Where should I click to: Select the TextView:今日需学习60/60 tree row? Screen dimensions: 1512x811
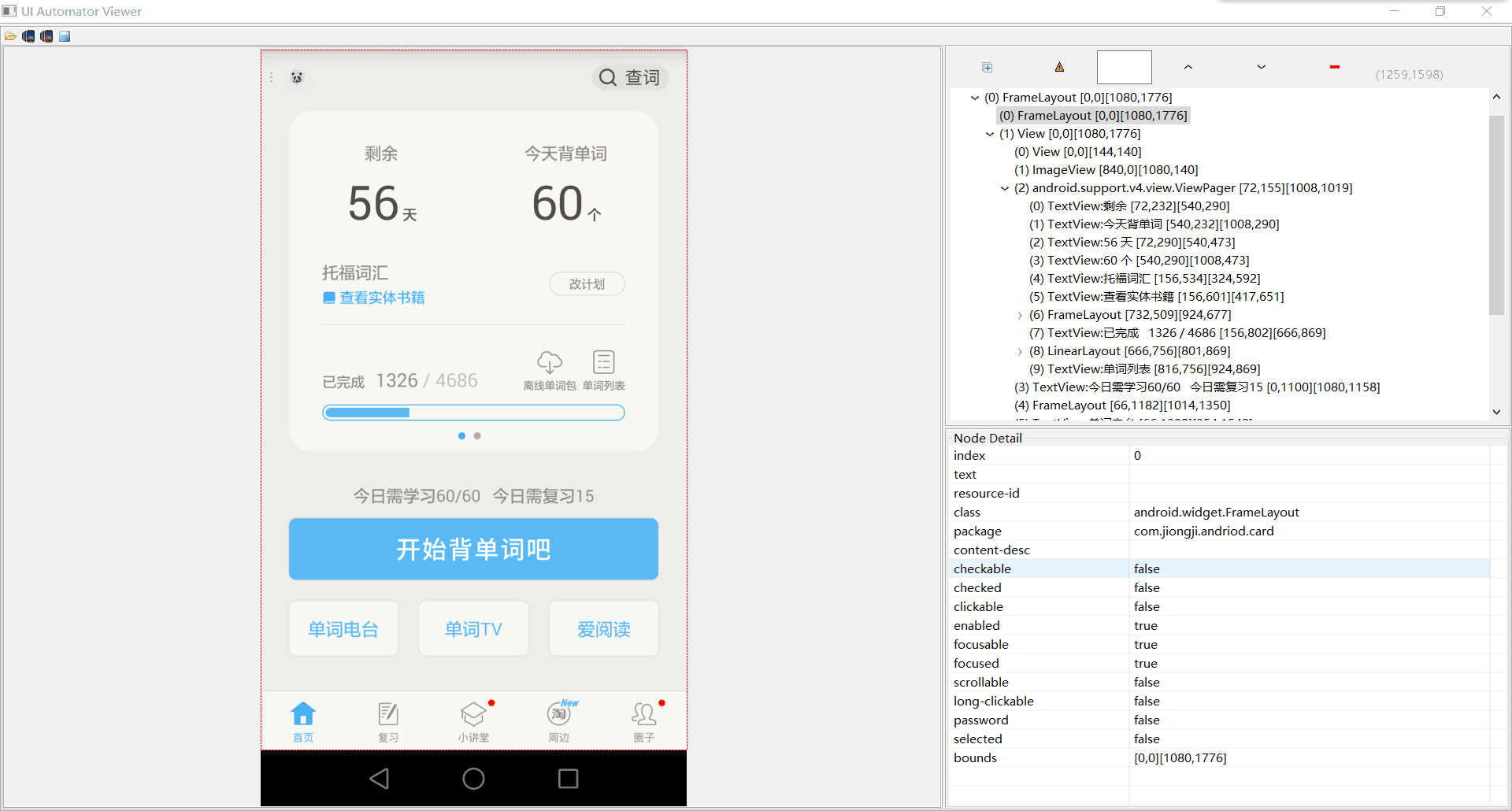tap(1197, 387)
